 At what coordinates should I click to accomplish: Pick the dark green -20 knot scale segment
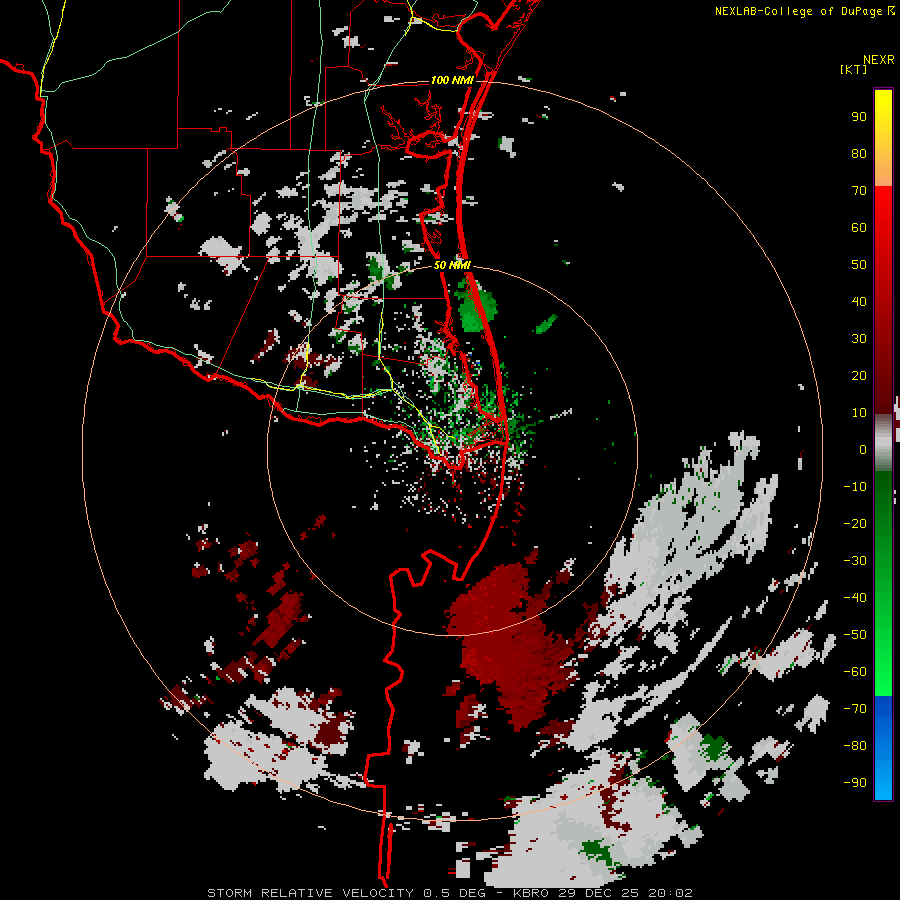pos(883,523)
